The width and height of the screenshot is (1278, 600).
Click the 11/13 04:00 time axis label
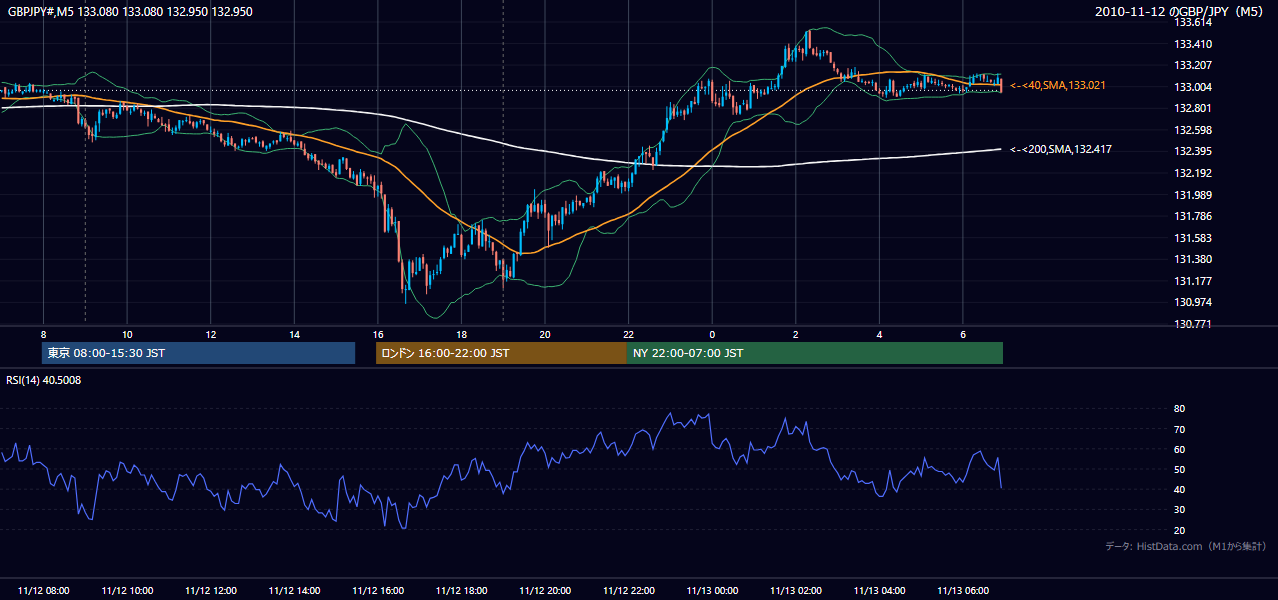[880, 591]
